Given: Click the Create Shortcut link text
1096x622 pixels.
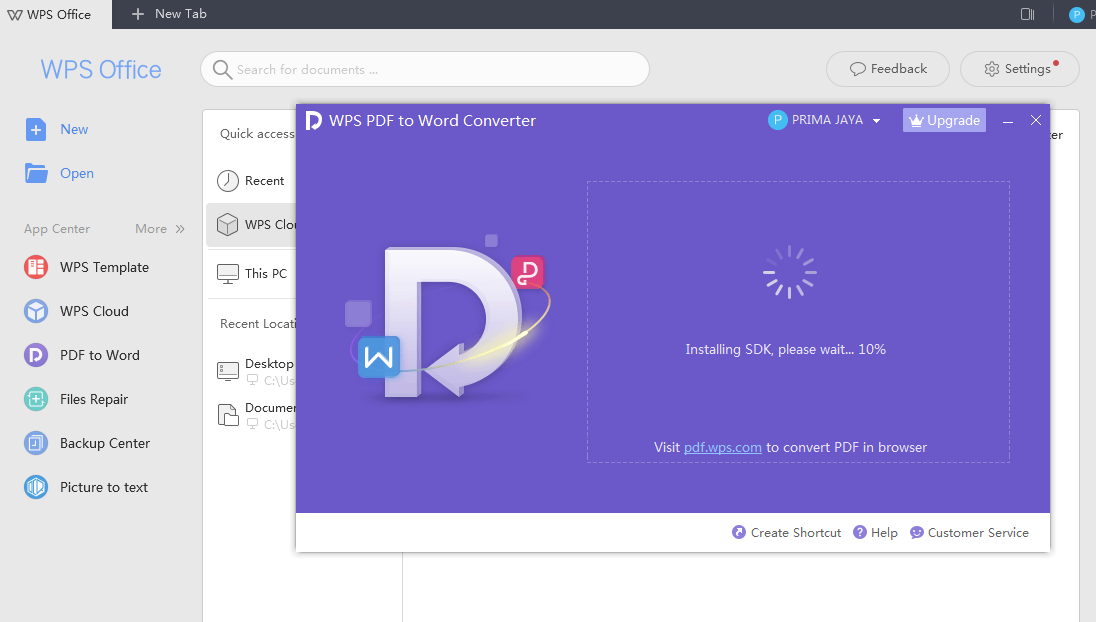Looking at the screenshot, I should [x=796, y=533].
